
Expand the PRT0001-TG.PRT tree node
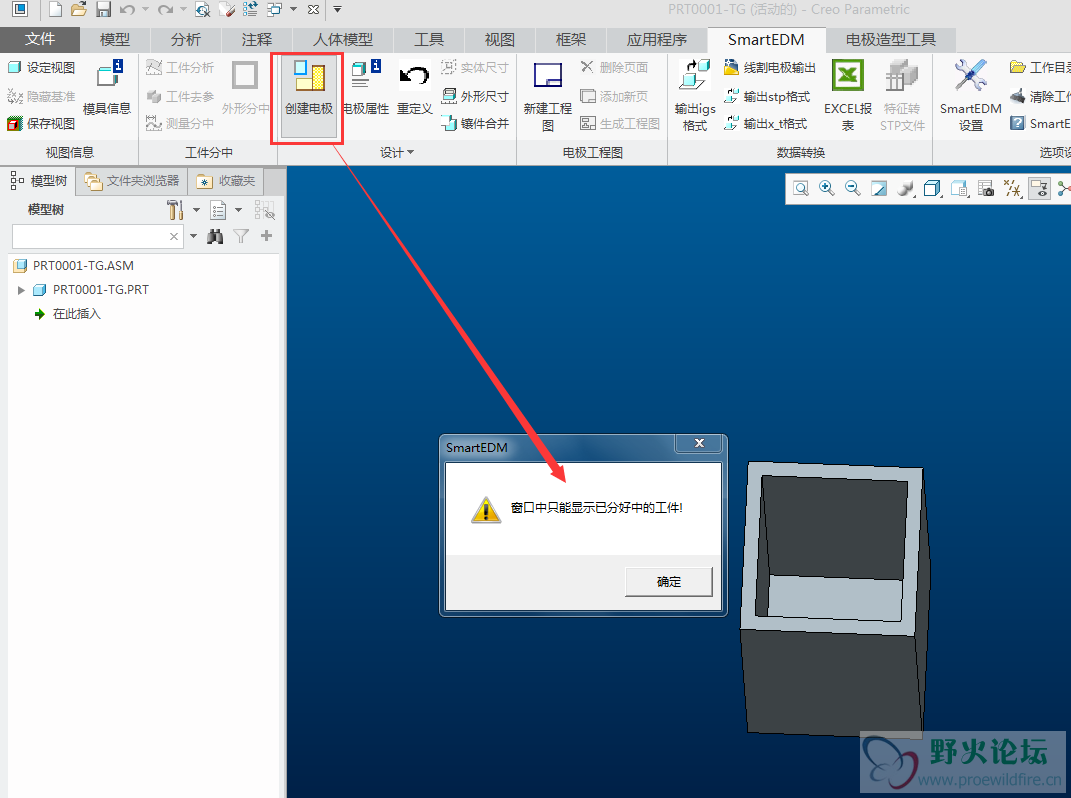click(x=21, y=290)
